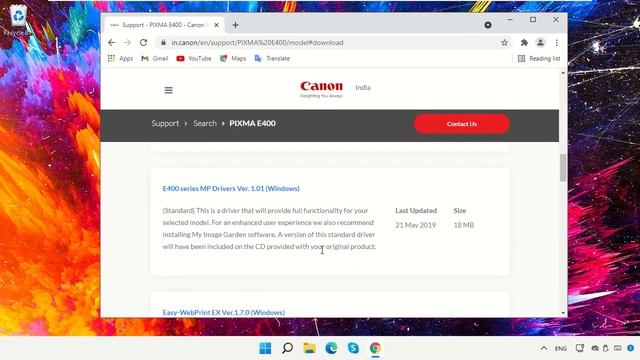
Task: Click the ENG language indicator
Action: click(x=561, y=348)
